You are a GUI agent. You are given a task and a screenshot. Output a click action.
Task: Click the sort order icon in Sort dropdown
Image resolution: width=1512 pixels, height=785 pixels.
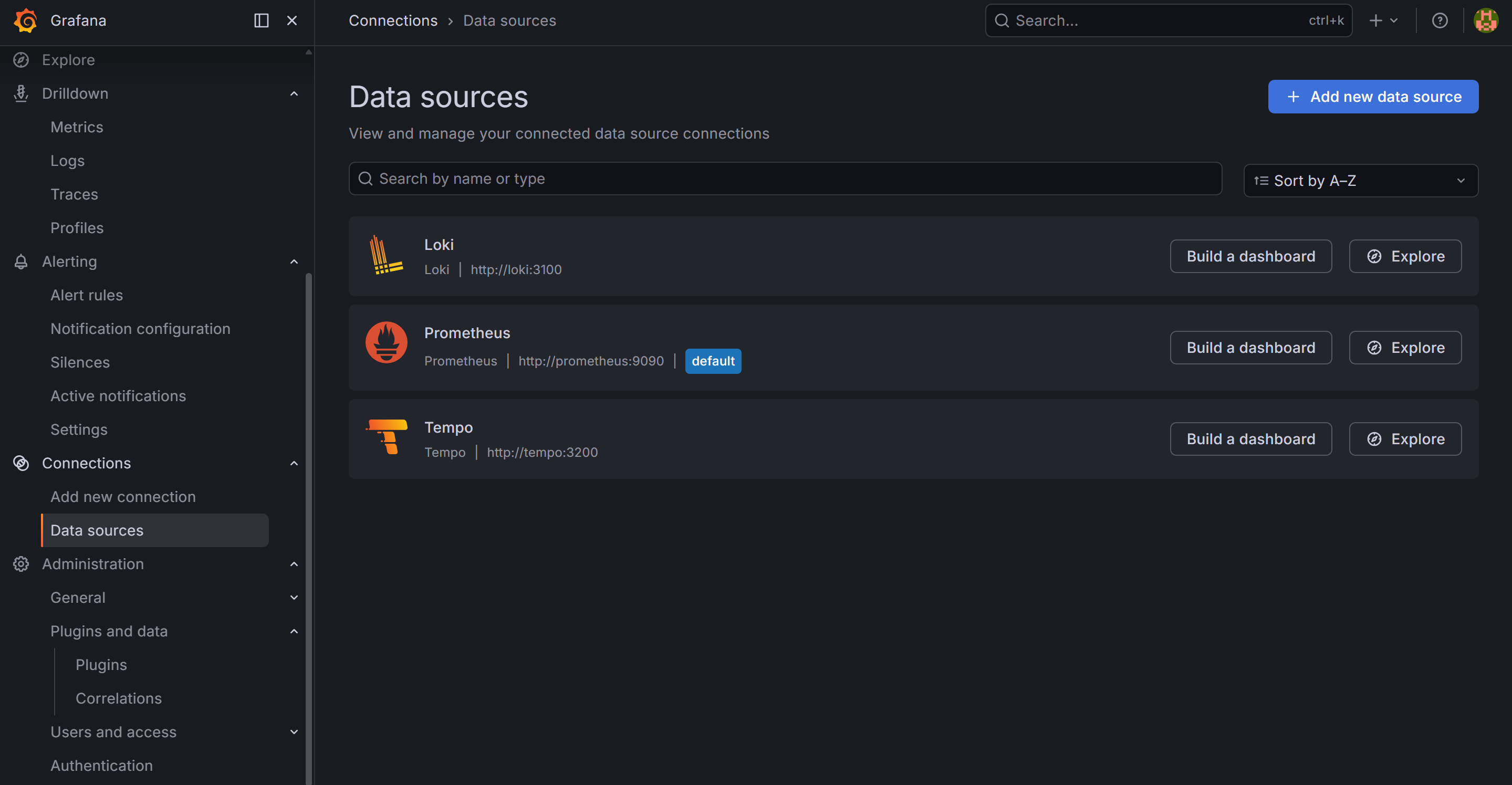[x=1261, y=181]
